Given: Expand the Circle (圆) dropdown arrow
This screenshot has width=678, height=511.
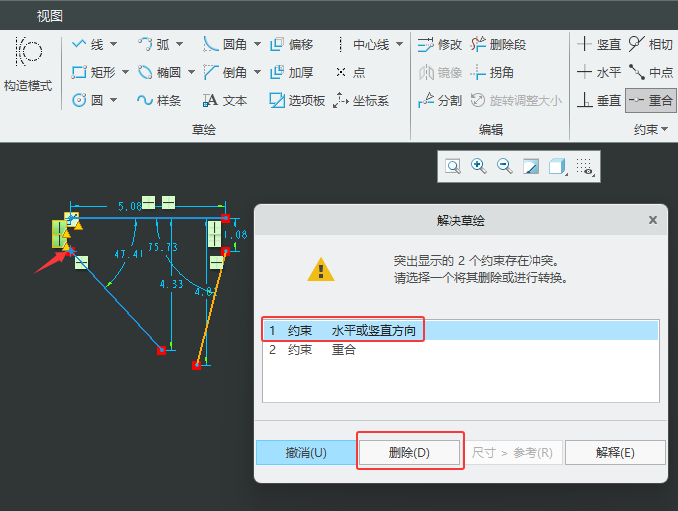Looking at the screenshot, I should (x=113, y=100).
